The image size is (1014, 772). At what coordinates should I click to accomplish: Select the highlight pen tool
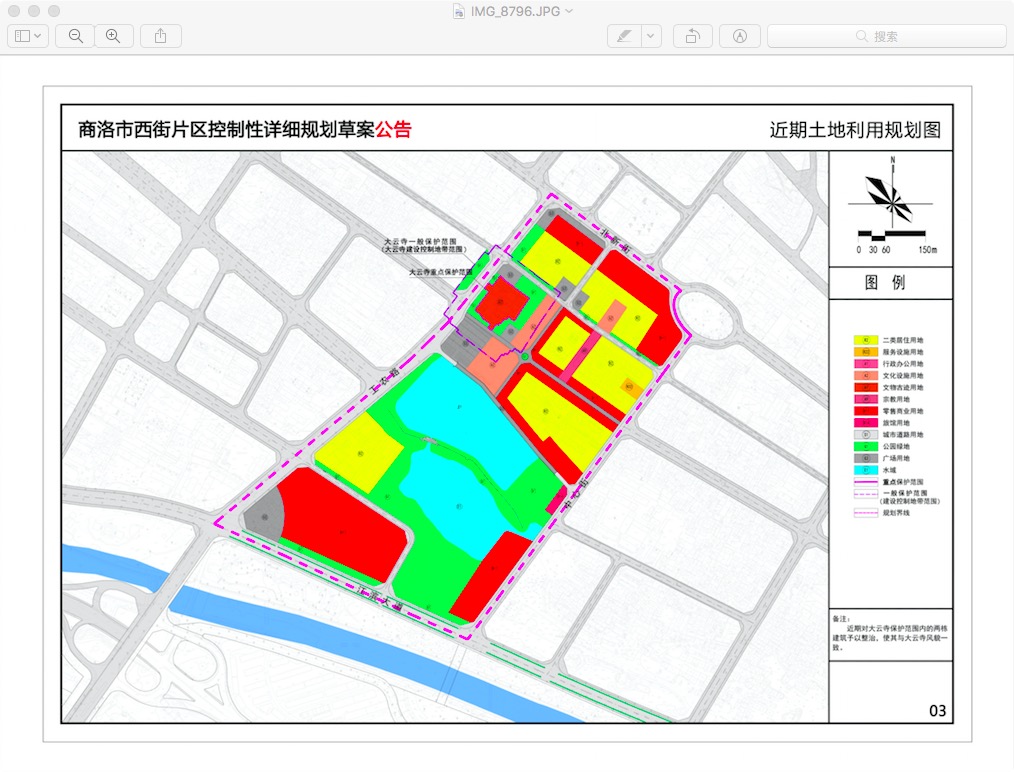[x=624, y=36]
